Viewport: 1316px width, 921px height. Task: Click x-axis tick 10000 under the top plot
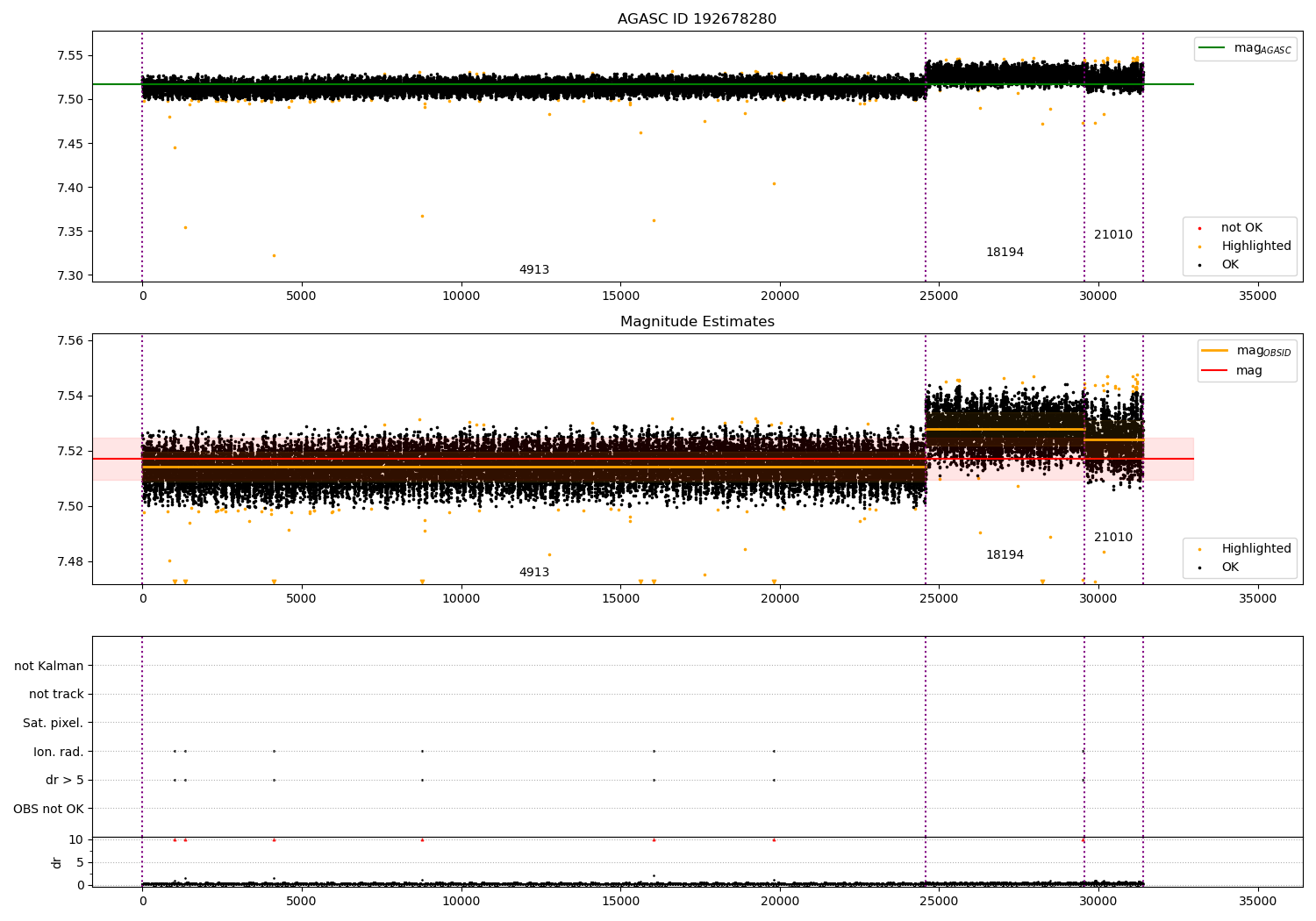461,296
